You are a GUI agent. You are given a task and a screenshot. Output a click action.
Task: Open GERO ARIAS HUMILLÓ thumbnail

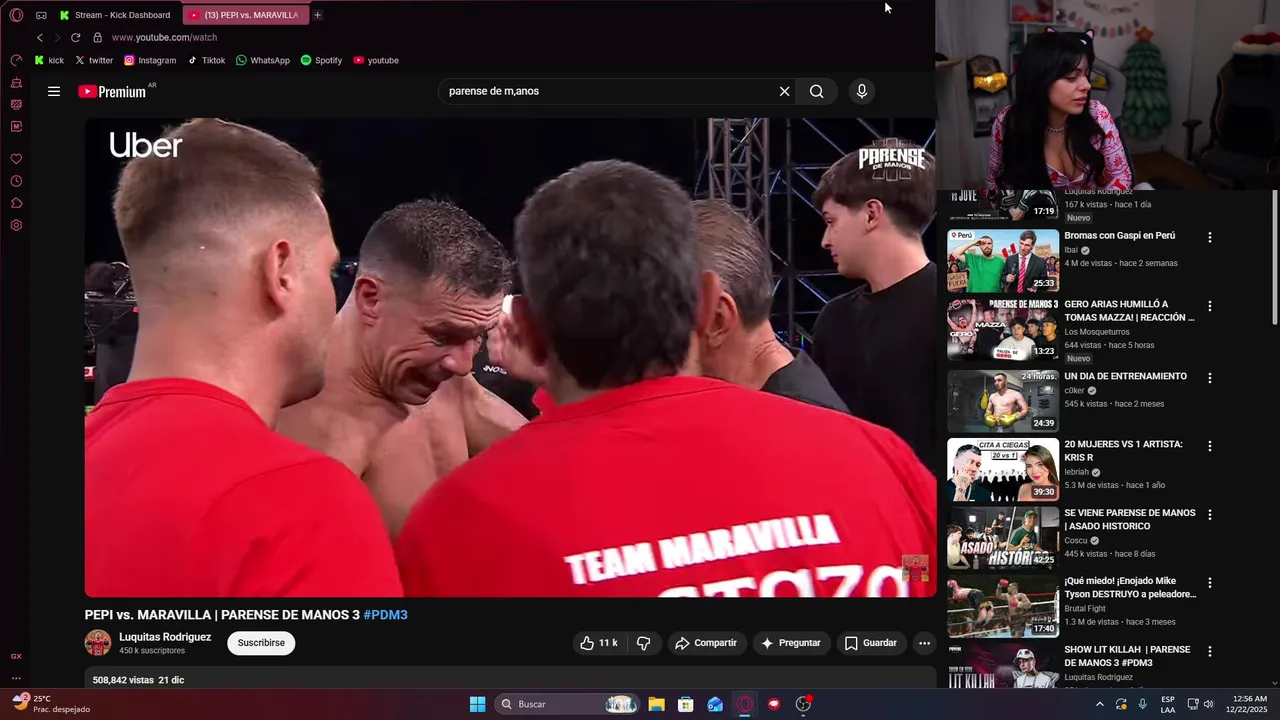coord(1003,329)
